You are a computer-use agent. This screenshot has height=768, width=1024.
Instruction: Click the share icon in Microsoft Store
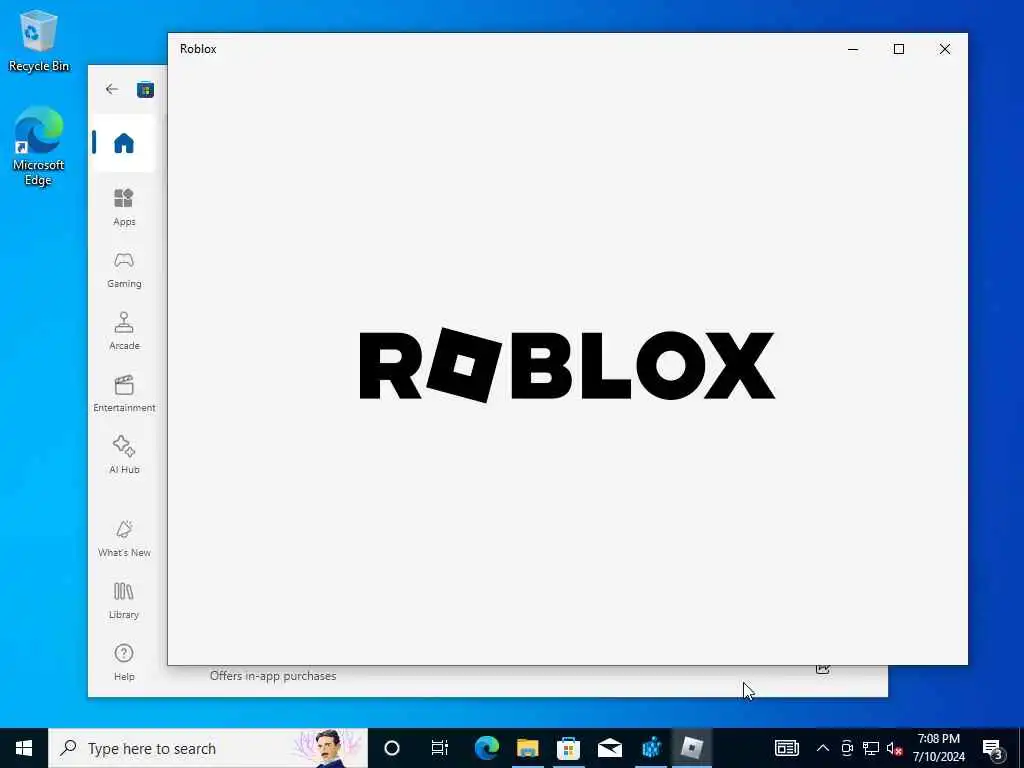tap(823, 669)
